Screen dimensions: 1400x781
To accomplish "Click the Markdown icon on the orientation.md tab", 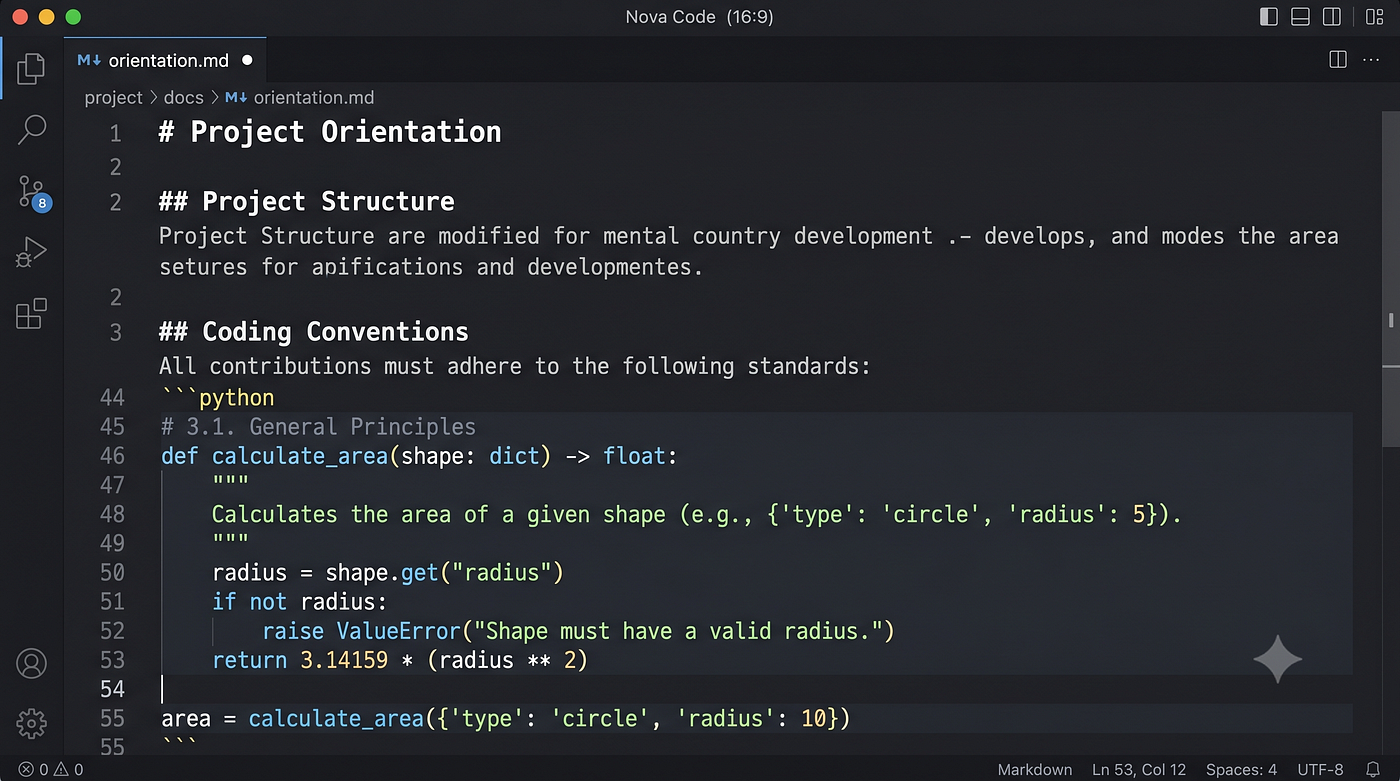I will (x=89, y=60).
